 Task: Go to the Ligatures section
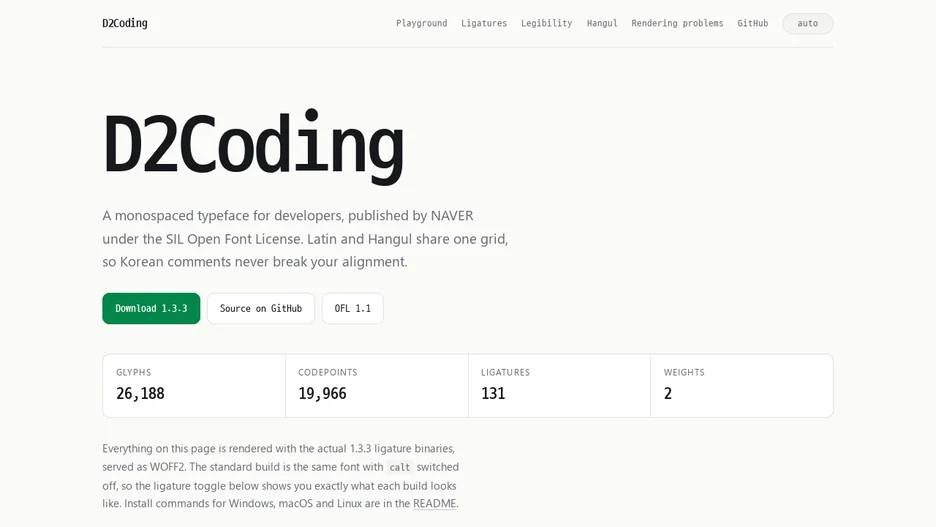tap(484, 23)
